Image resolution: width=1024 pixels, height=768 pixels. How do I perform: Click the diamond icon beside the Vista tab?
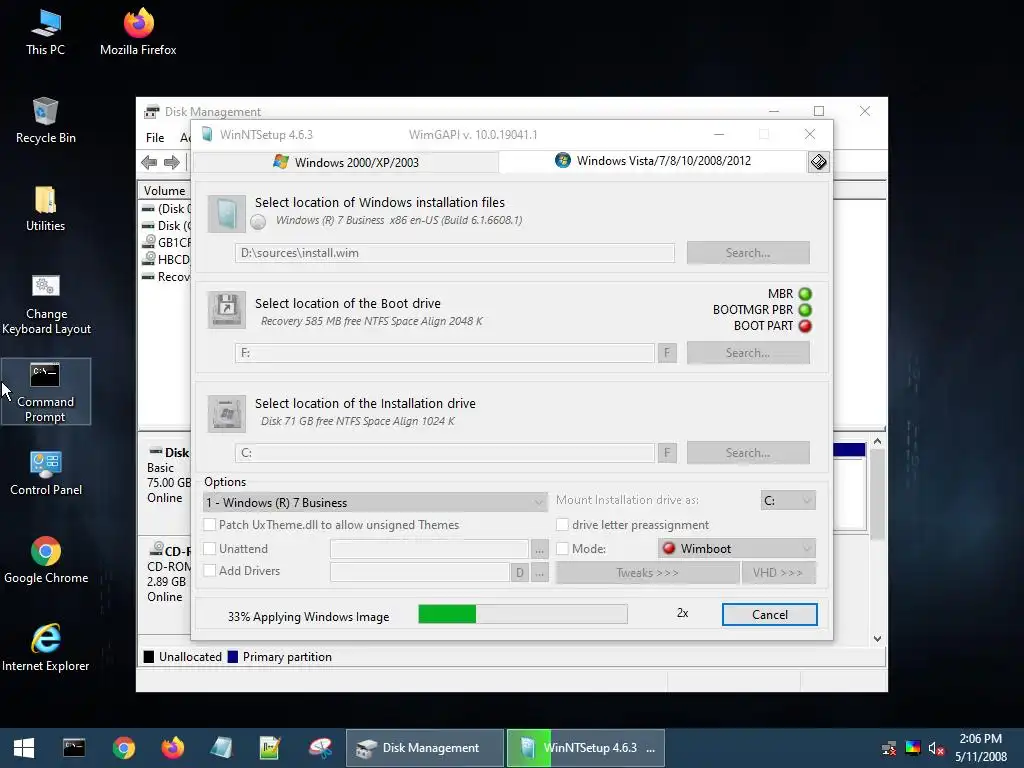[818, 162]
